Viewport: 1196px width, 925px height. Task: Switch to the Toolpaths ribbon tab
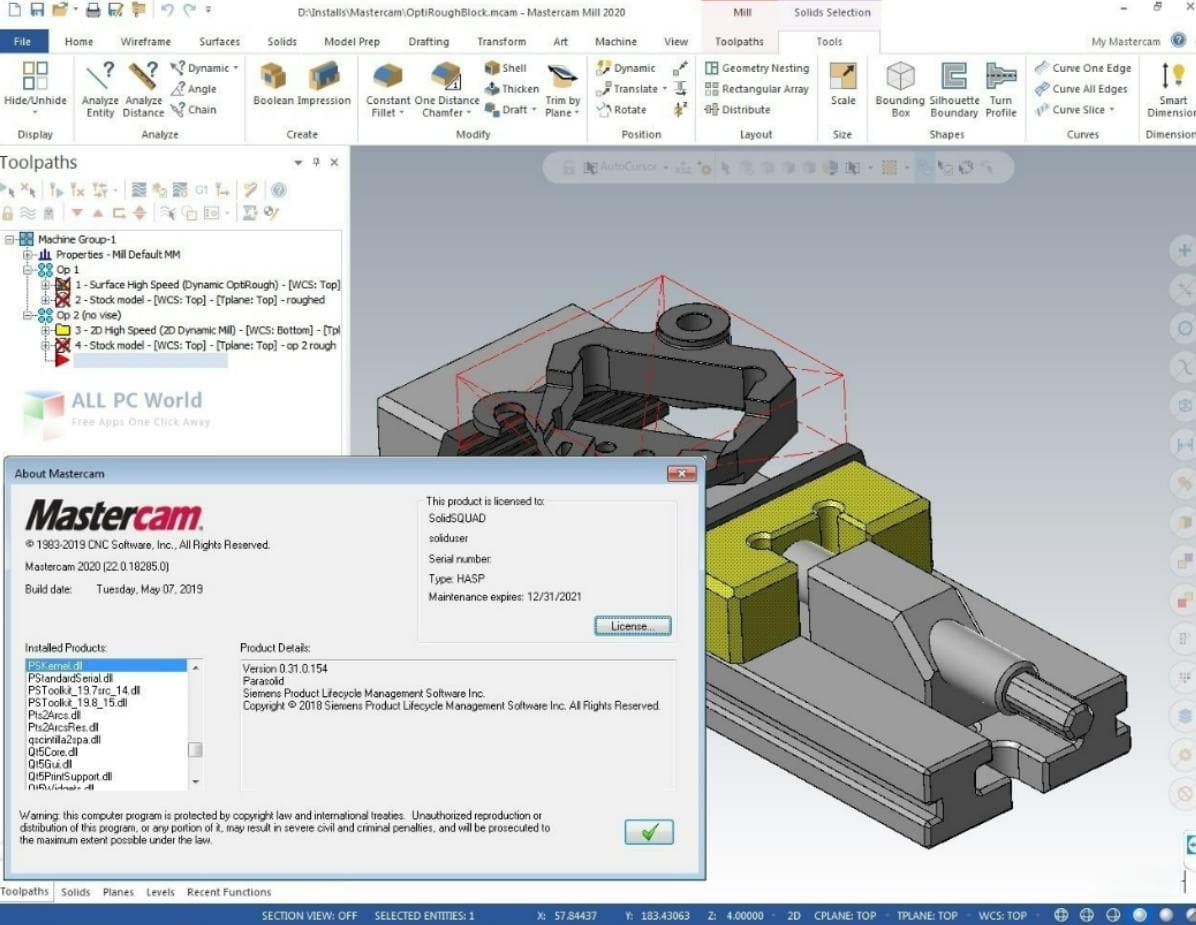(x=738, y=41)
